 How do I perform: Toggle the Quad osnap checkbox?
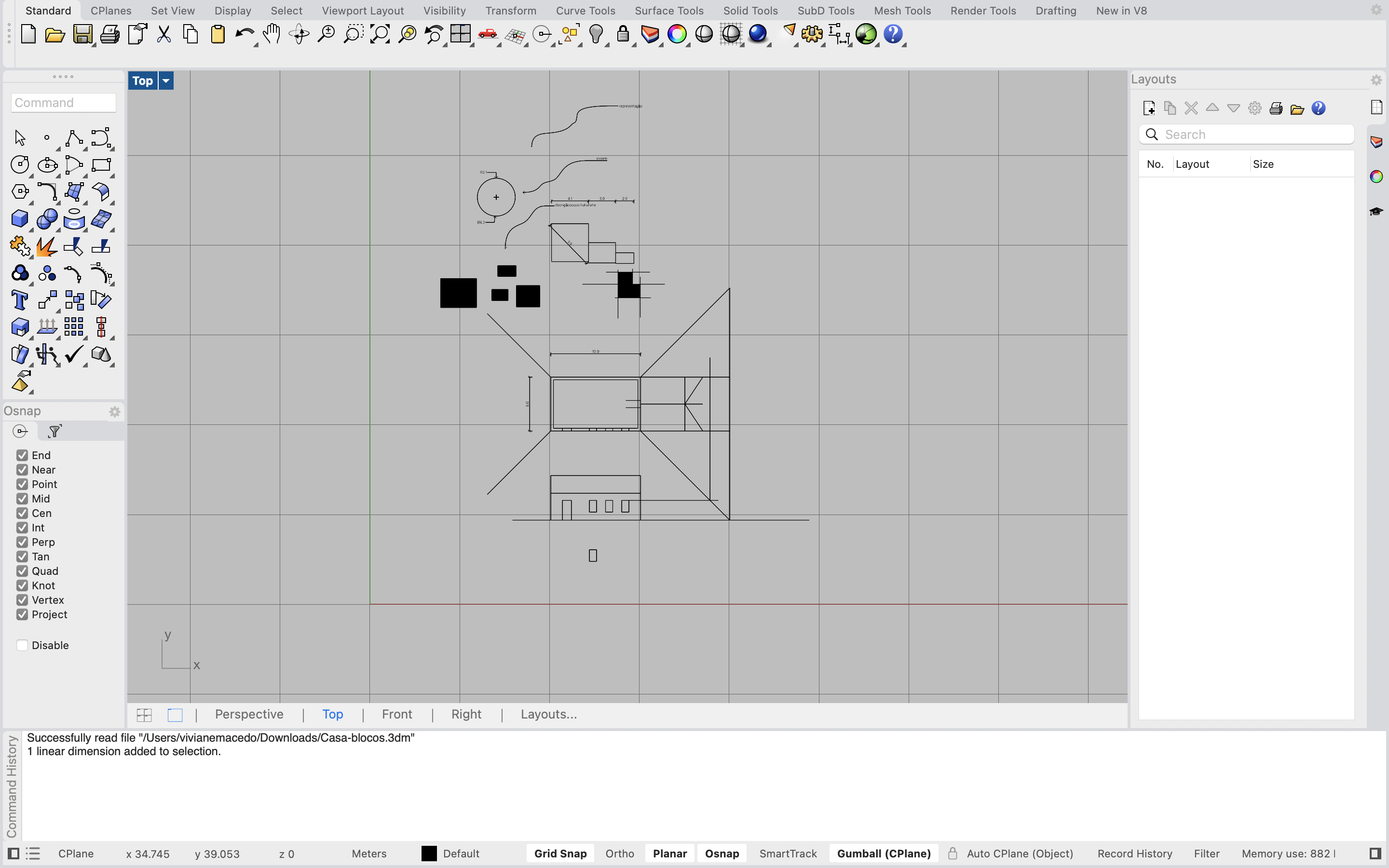(22, 570)
